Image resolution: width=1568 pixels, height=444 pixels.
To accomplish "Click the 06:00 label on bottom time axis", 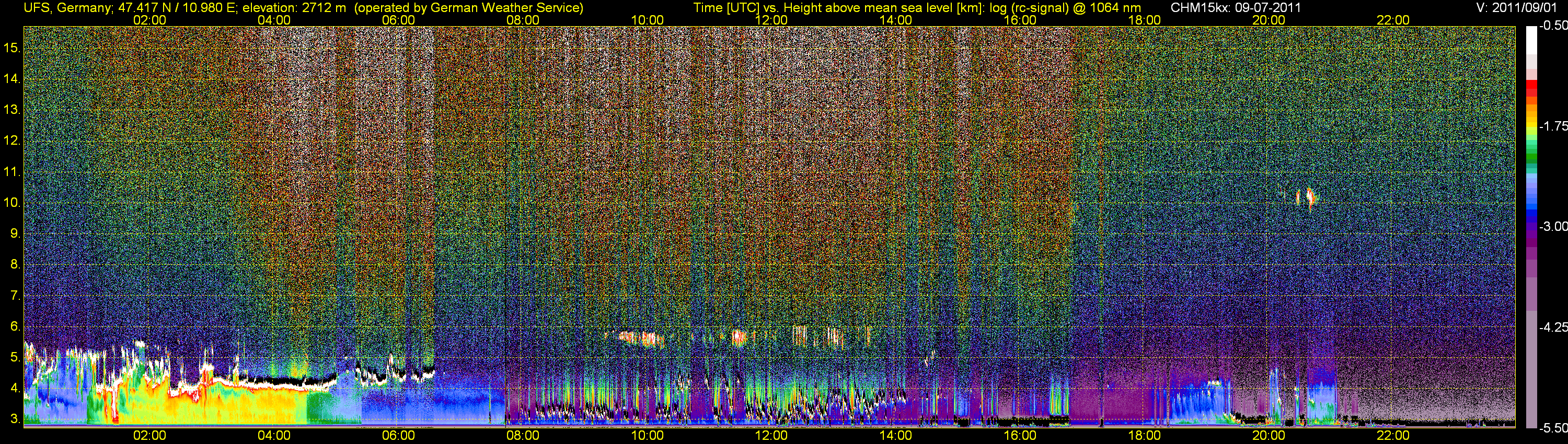I will [398, 436].
